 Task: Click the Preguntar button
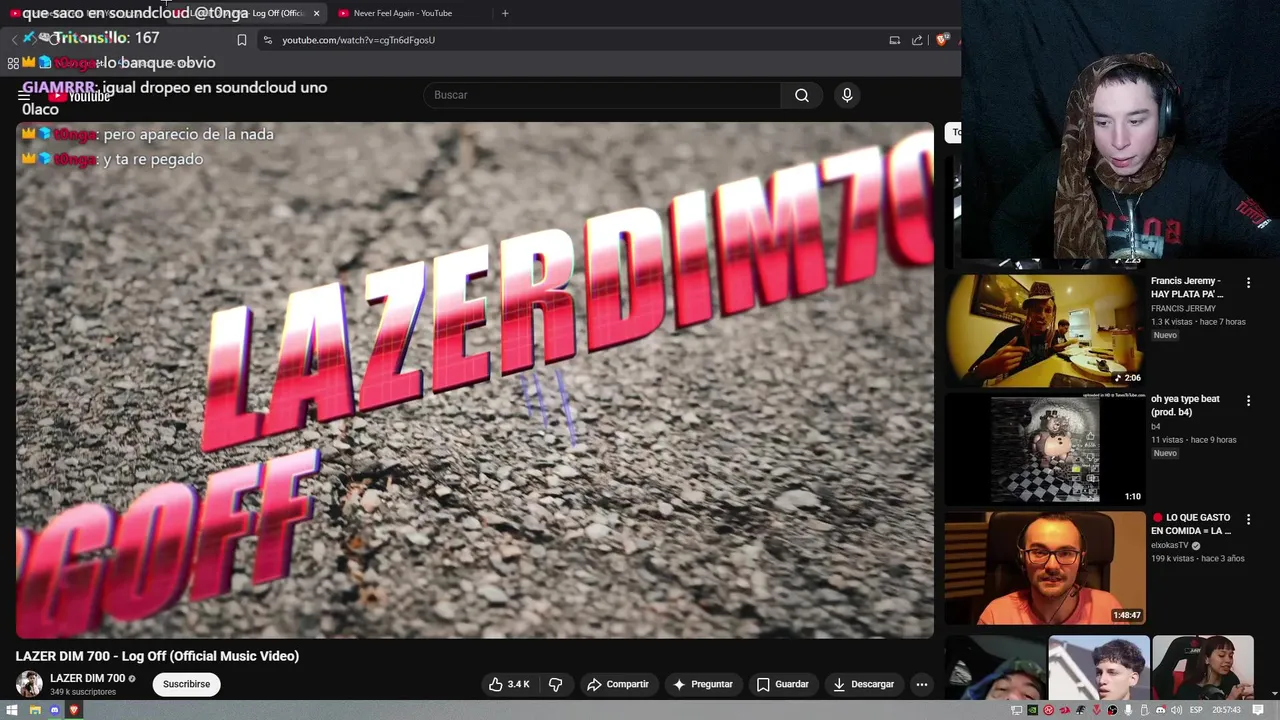pos(703,684)
